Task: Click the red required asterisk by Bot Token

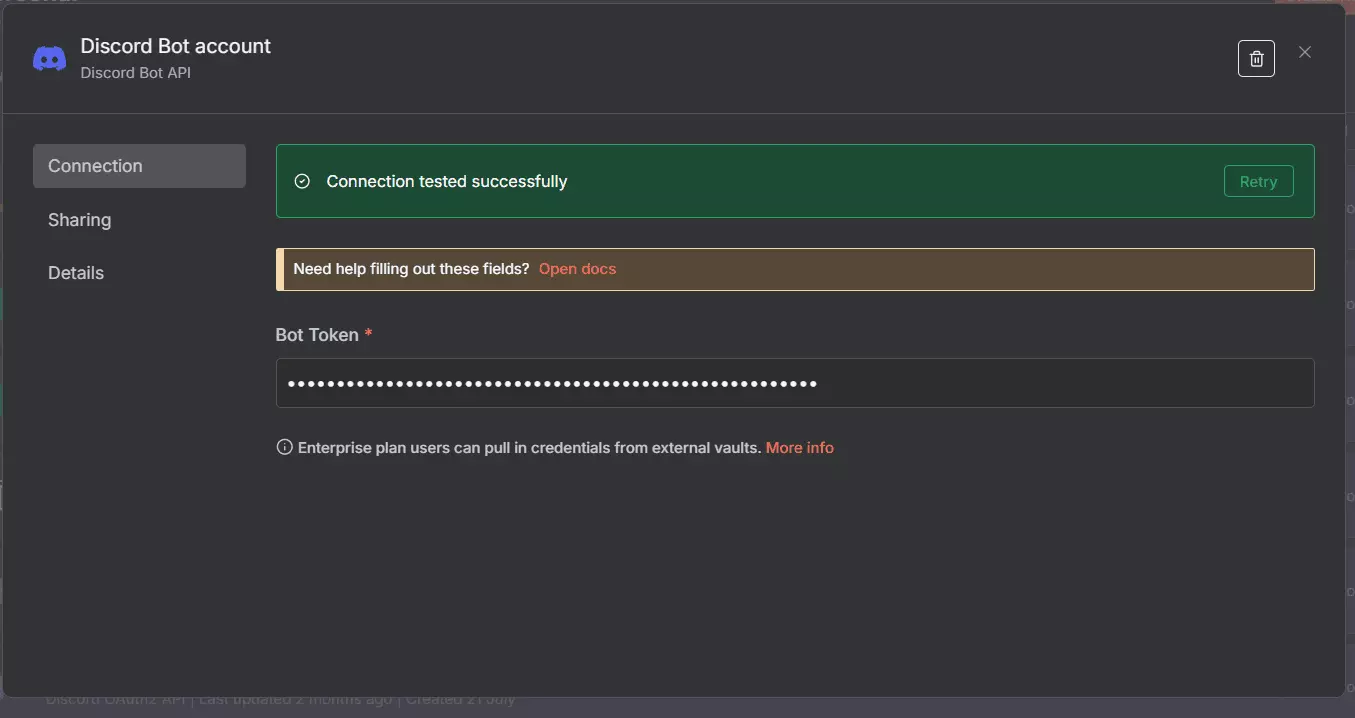Action: (x=368, y=334)
